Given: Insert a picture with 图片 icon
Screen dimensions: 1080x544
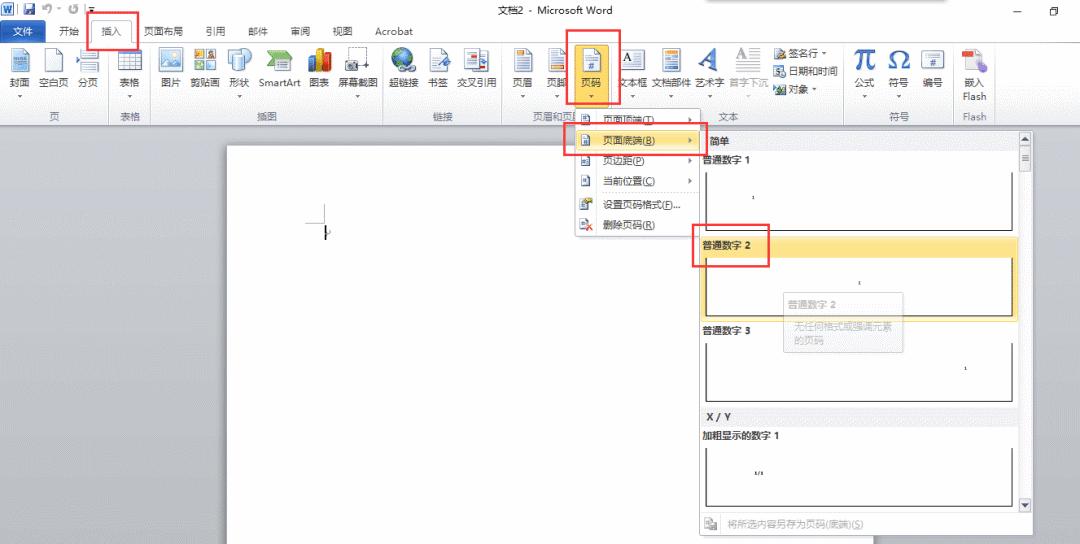Looking at the screenshot, I should click(171, 67).
